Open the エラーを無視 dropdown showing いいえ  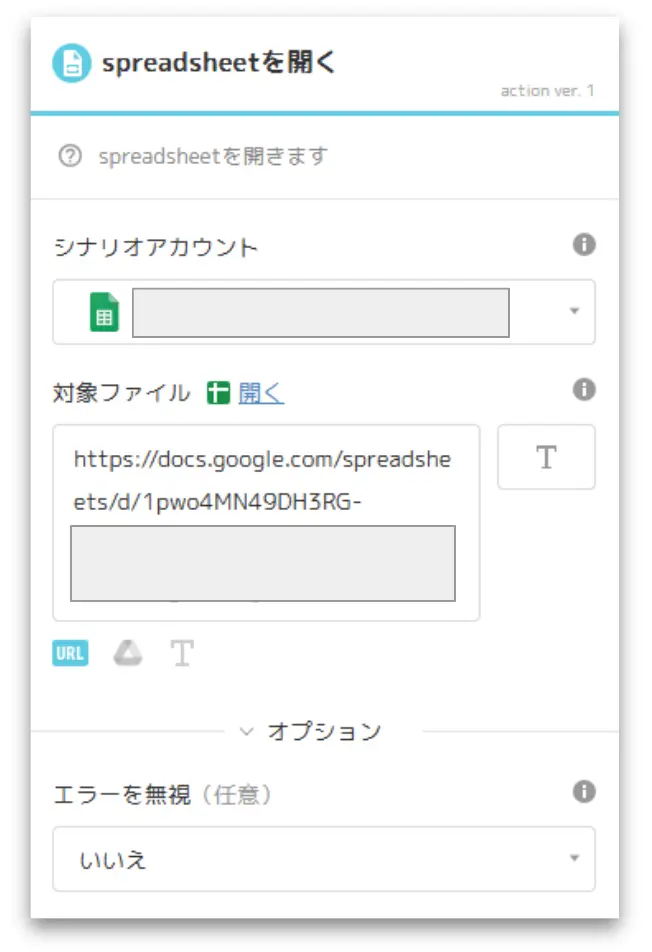[x=324, y=858]
